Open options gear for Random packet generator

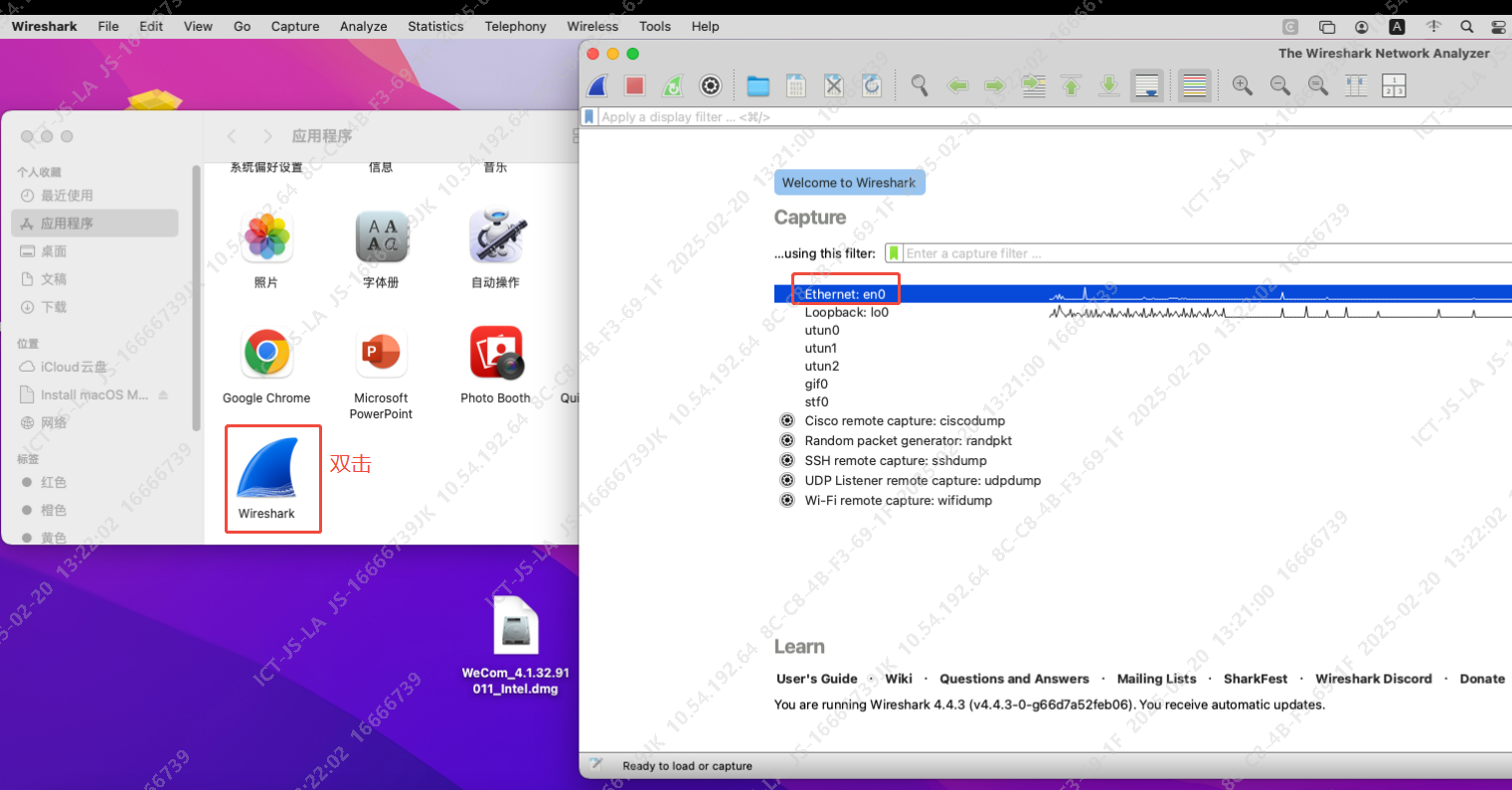787,440
